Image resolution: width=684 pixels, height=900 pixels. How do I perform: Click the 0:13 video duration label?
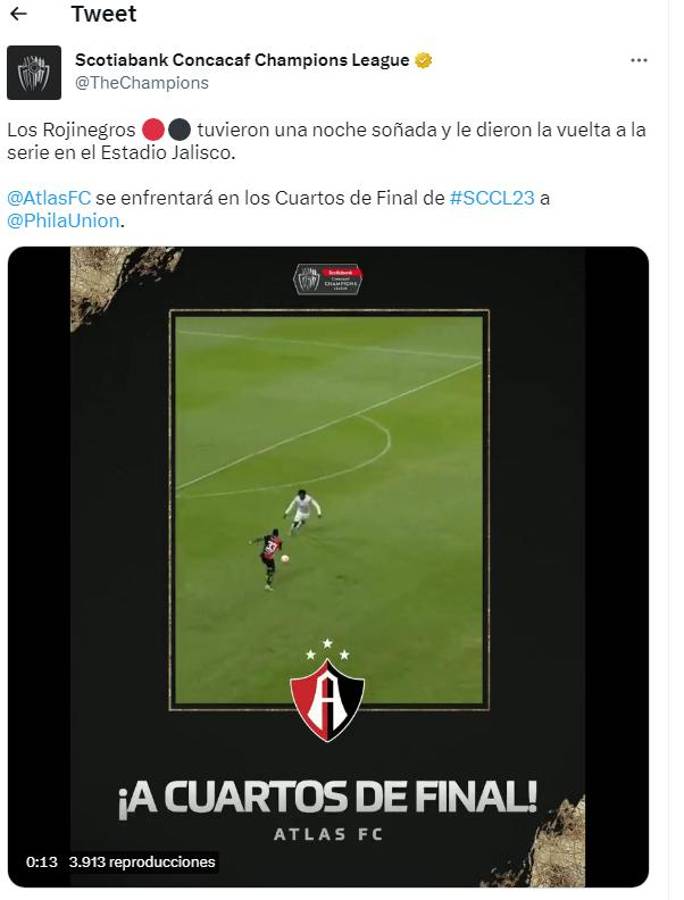pyautogui.click(x=41, y=862)
